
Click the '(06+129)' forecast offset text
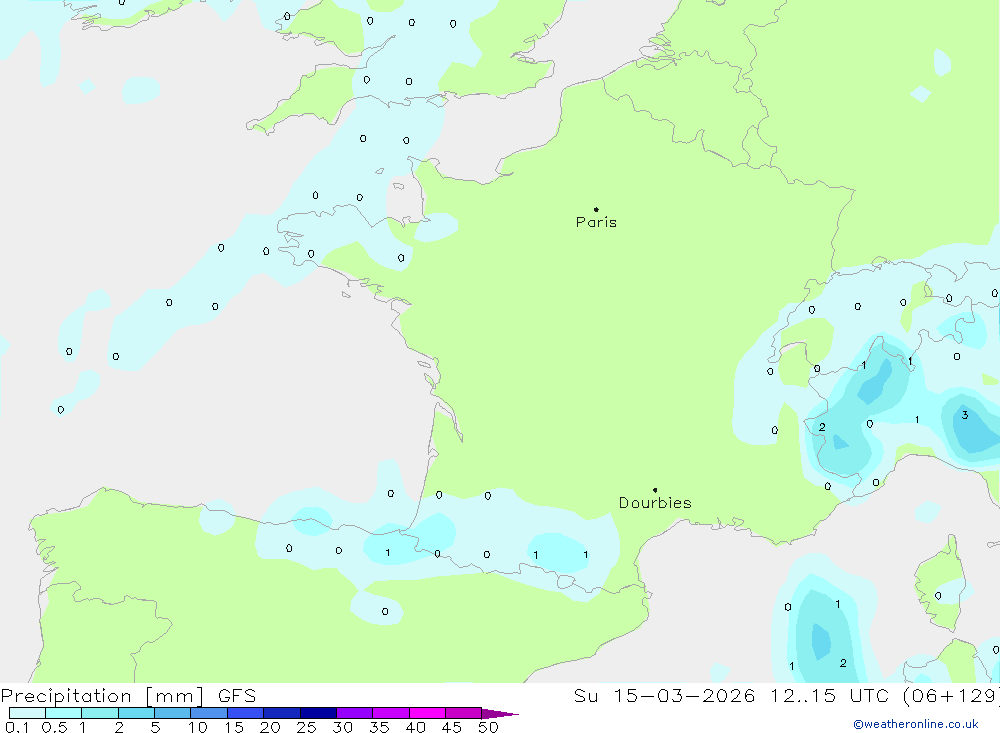pos(951,696)
